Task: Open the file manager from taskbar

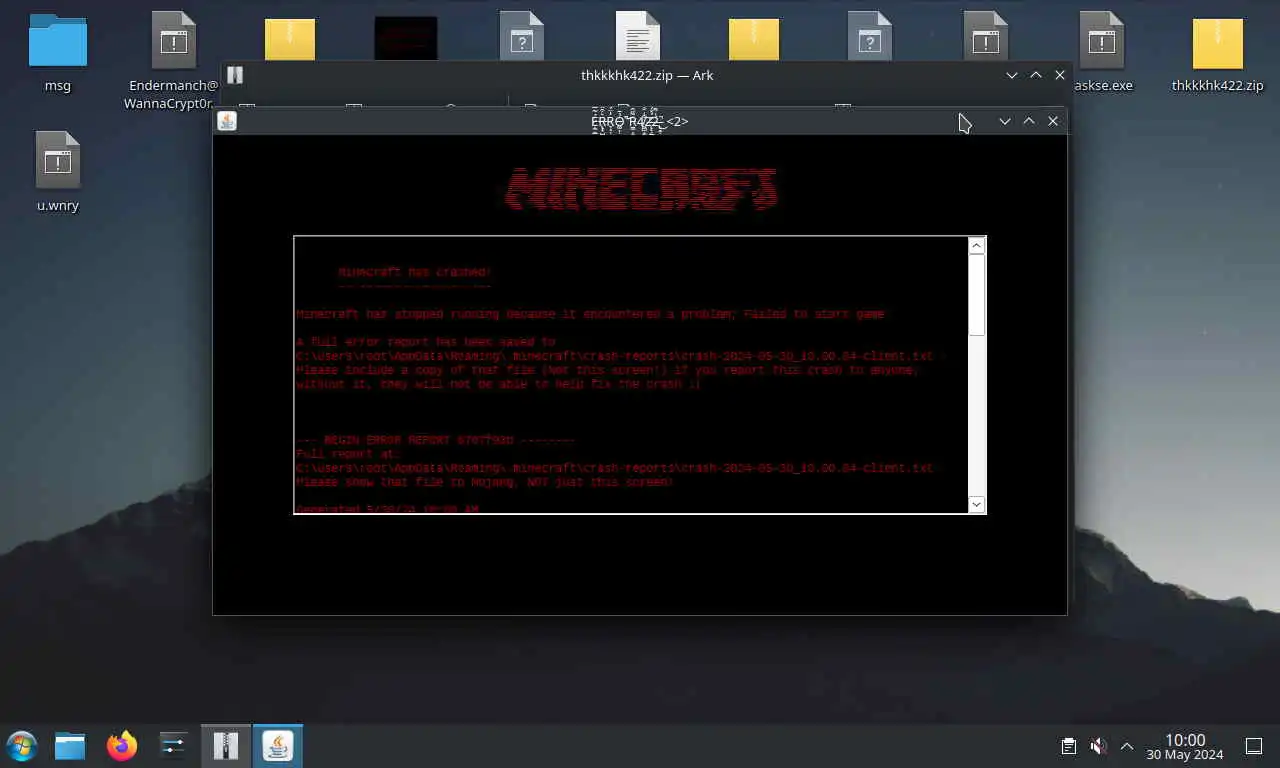Action: point(70,746)
